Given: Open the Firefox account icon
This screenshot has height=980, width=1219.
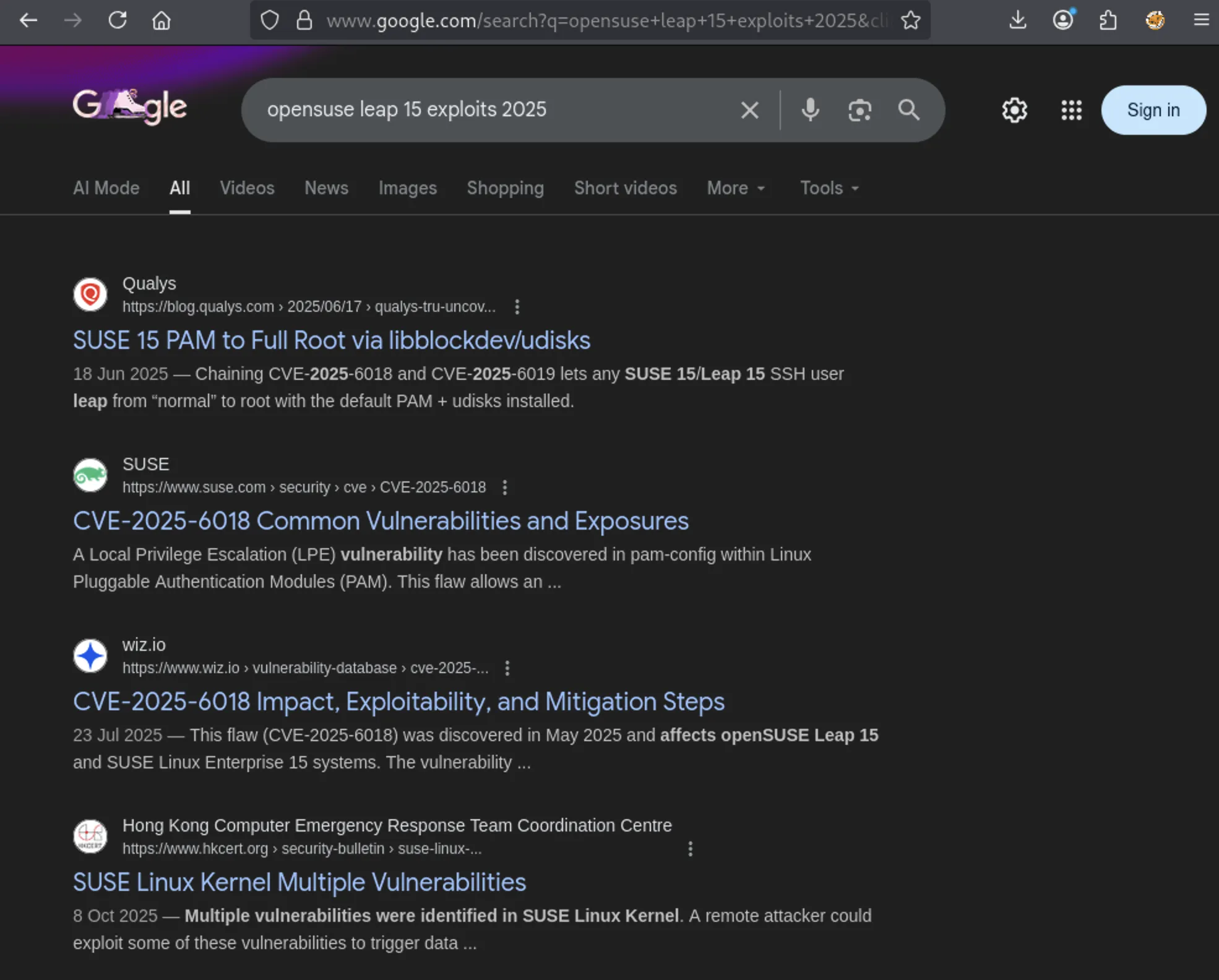Looking at the screenshot, I should coord(1063,20).
